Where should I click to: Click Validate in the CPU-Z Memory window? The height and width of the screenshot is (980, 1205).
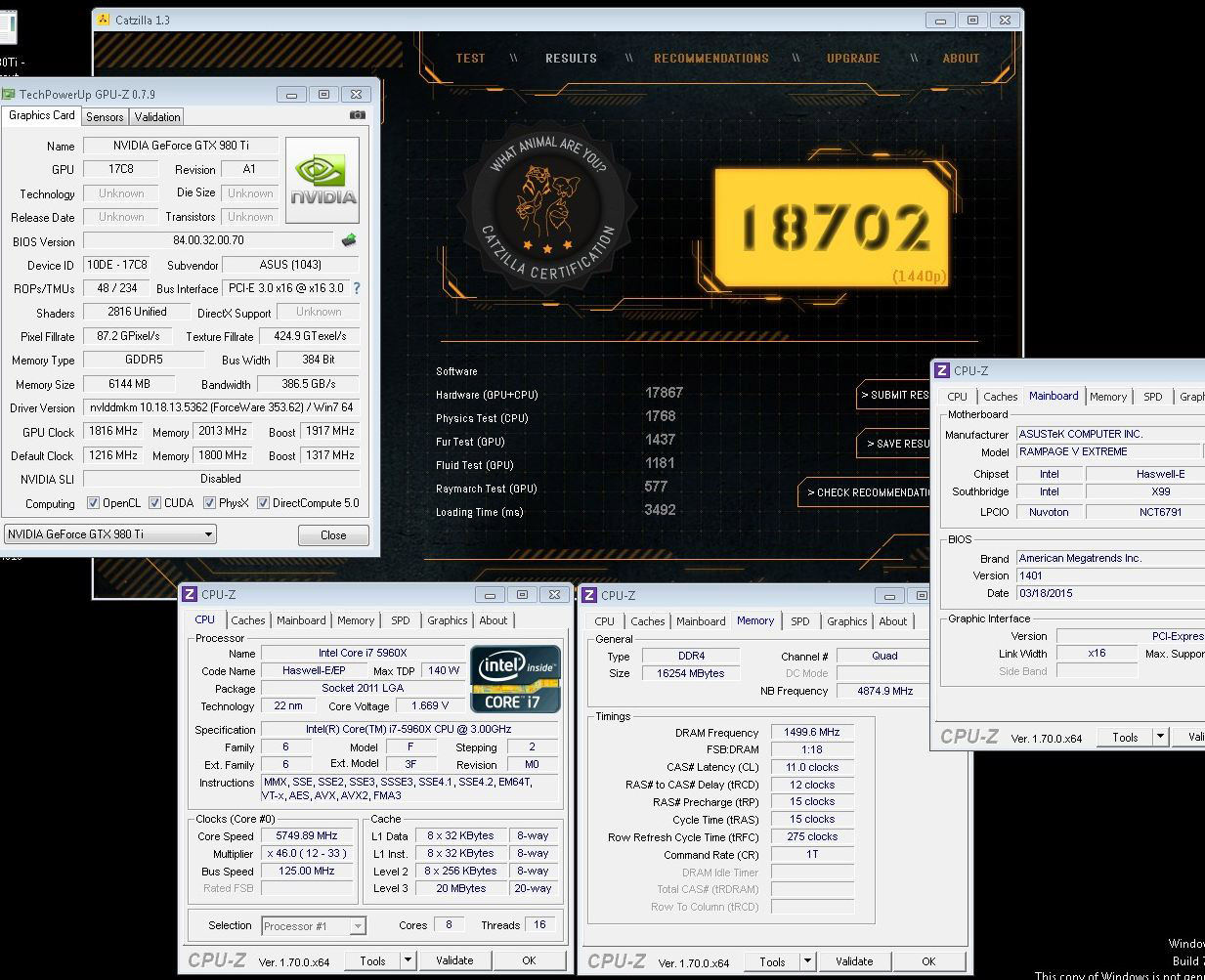(x=854, y=961)
